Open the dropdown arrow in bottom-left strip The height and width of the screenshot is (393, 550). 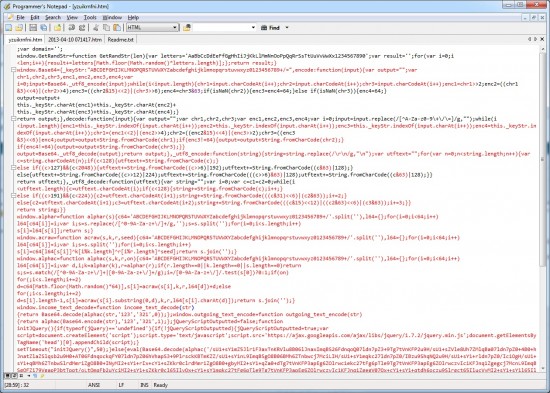coord(28,375)
